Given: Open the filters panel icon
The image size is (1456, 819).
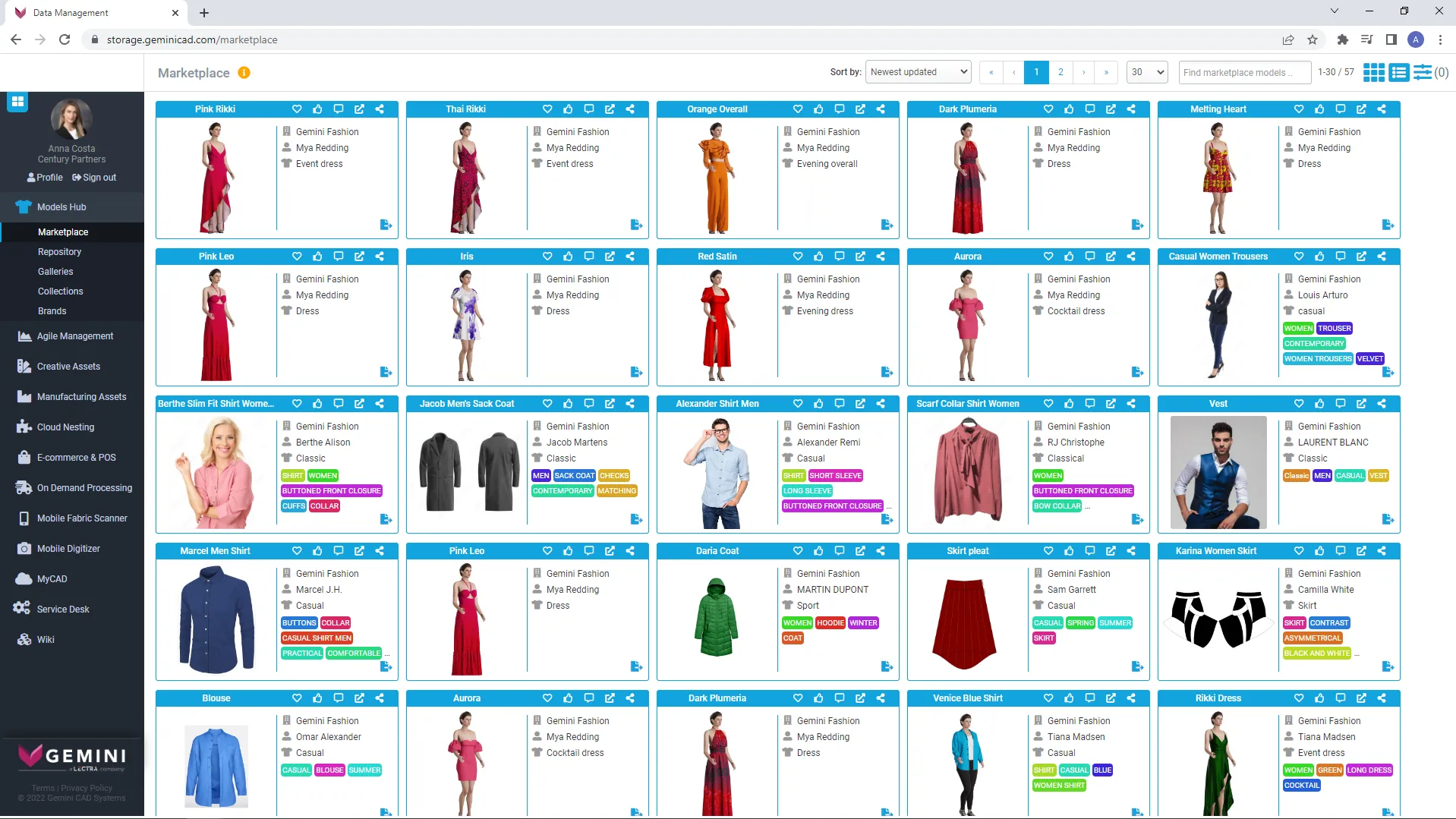Looking at the screenshot, I should point(1423,72).
